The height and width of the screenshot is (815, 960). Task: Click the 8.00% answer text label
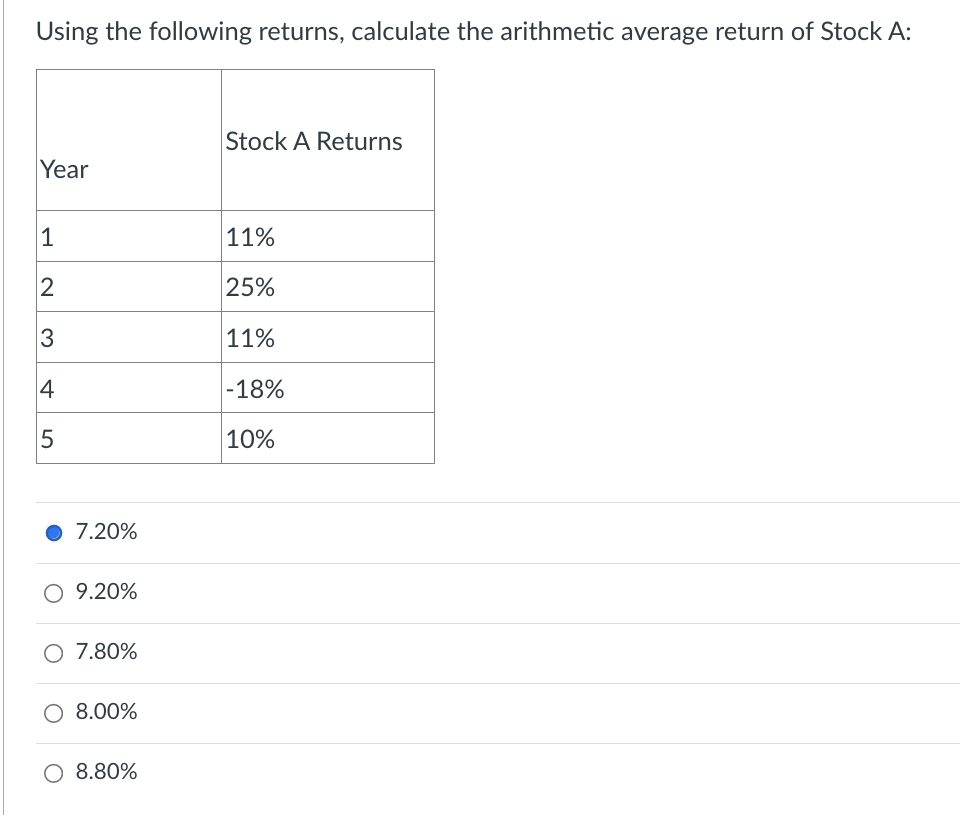click(x=107, y=712)
